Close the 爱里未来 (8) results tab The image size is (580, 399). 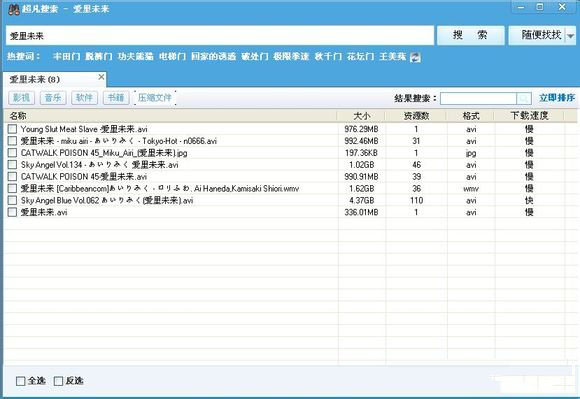(x=101, y=77)
